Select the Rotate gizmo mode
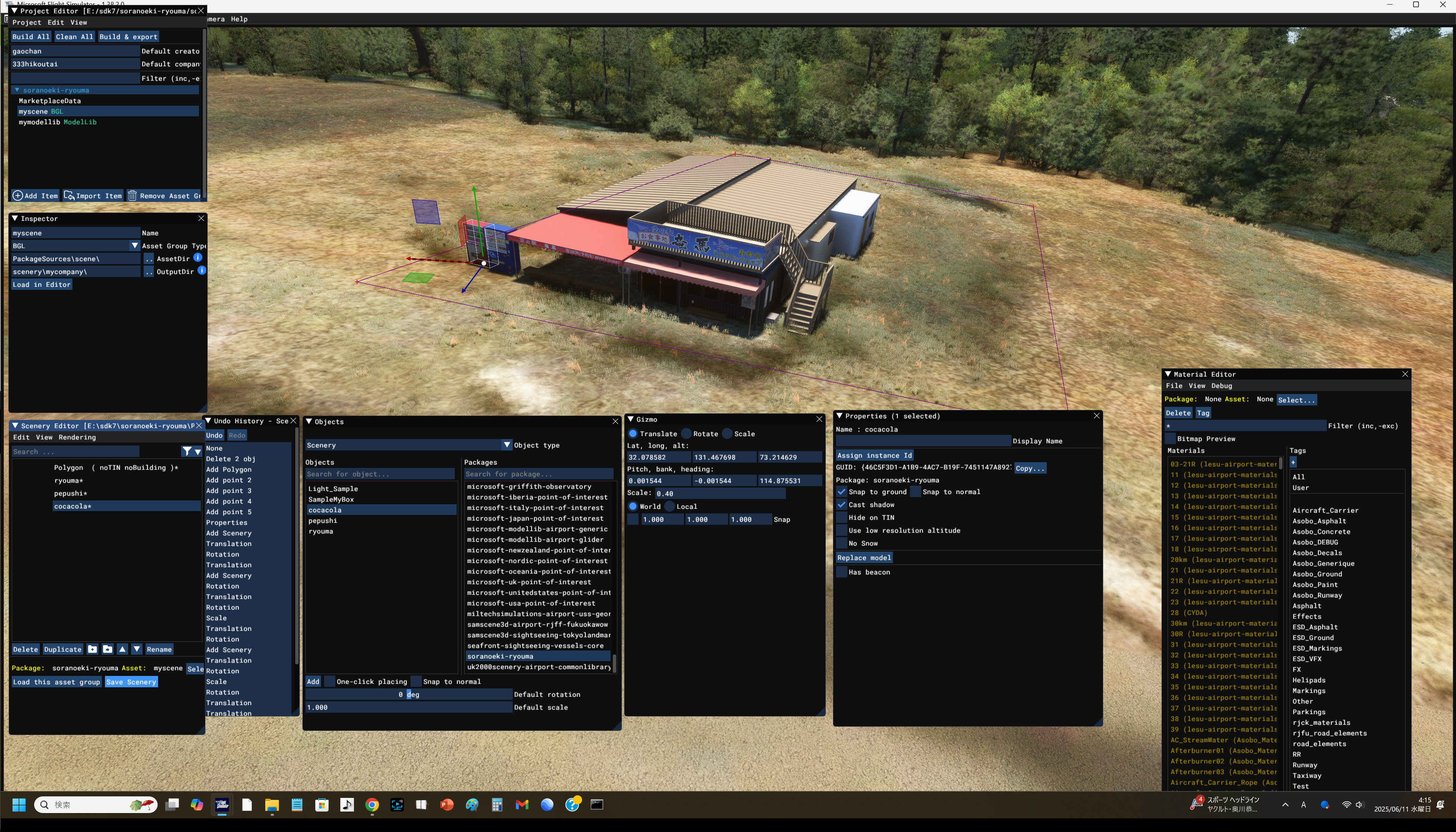Image resolution: width=1456 pixels, height=832 pixels. point(686,434)
